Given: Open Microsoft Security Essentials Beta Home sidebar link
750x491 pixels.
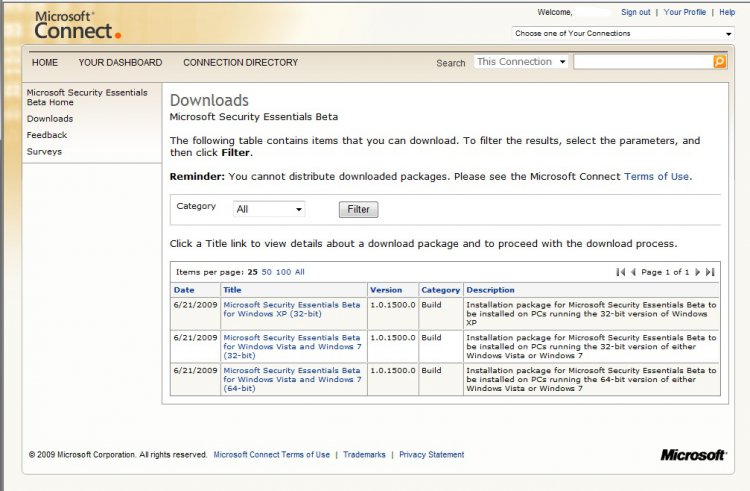Looking at the screenshot, I should coord(87,97).
